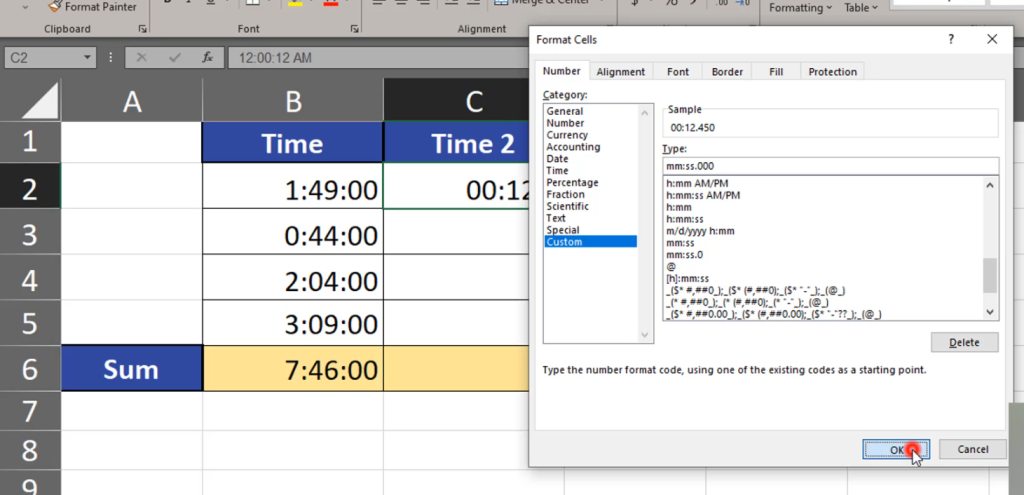Click the Format Cells help question mark
The height and width of the screenshot is (495, 1024).
[x=949, y=39]
